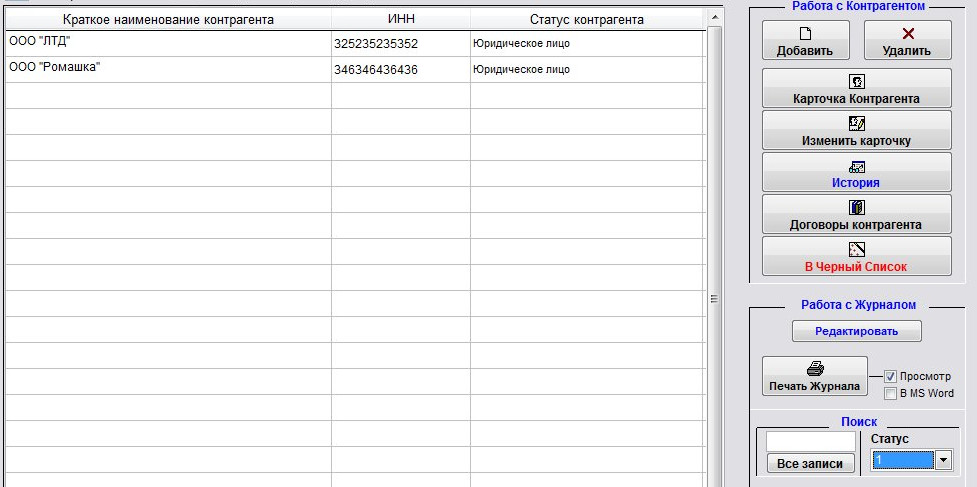Focus the Поиск search input field
977x487 pixels.
click(811, 442)
